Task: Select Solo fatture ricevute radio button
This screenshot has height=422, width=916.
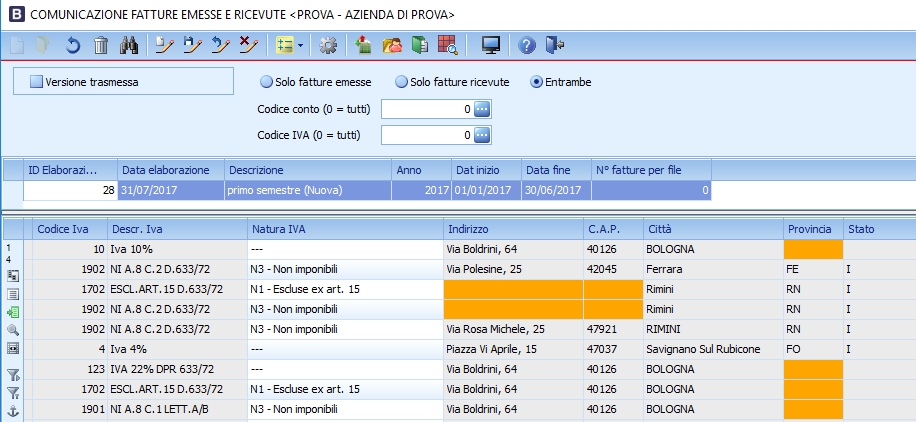Action: [401, 82]
